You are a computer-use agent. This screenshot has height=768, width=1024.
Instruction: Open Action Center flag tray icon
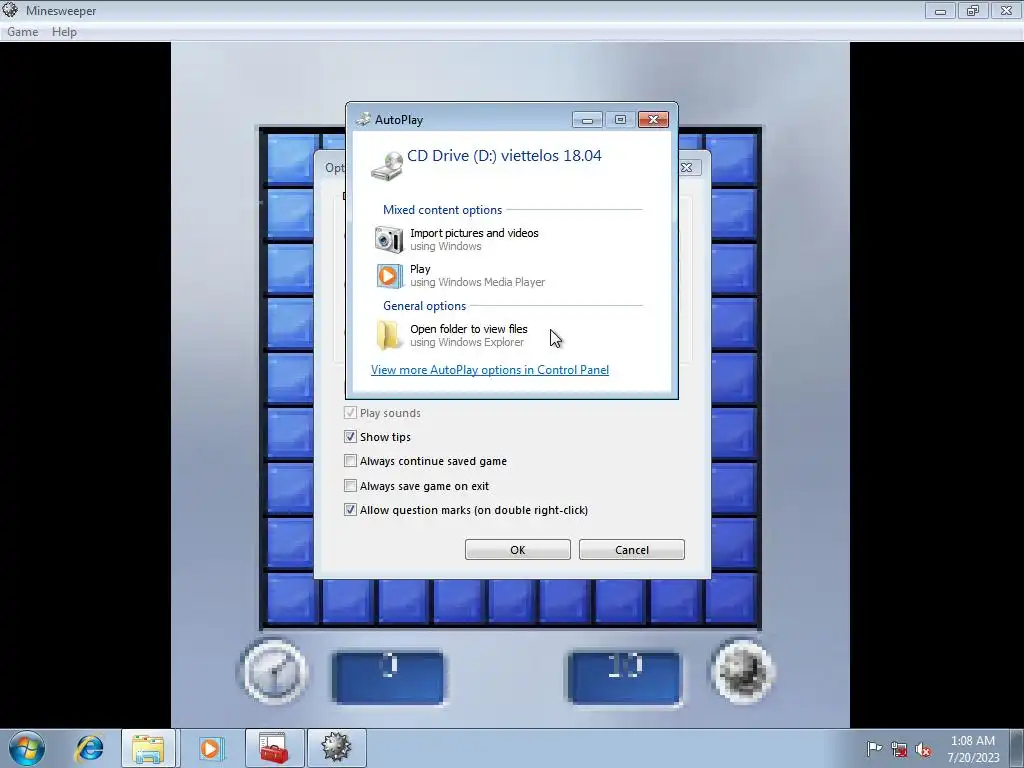click(x=874, y=748)
